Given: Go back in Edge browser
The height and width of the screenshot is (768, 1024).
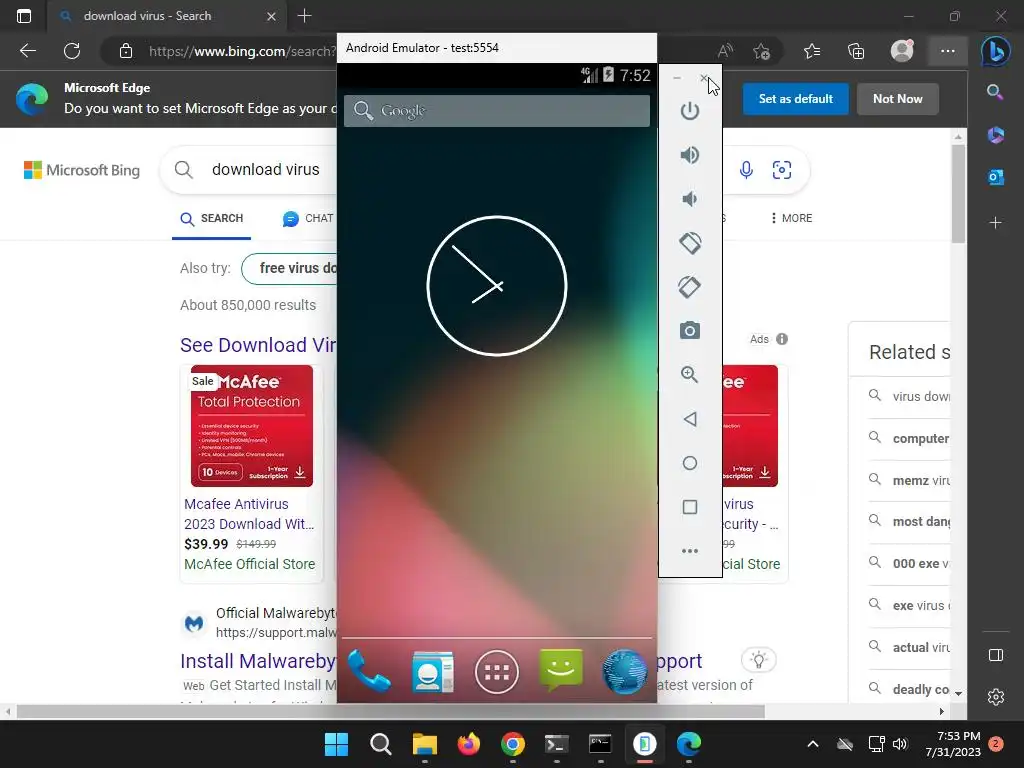Looking at the screenshot, I should click(27, 51).
